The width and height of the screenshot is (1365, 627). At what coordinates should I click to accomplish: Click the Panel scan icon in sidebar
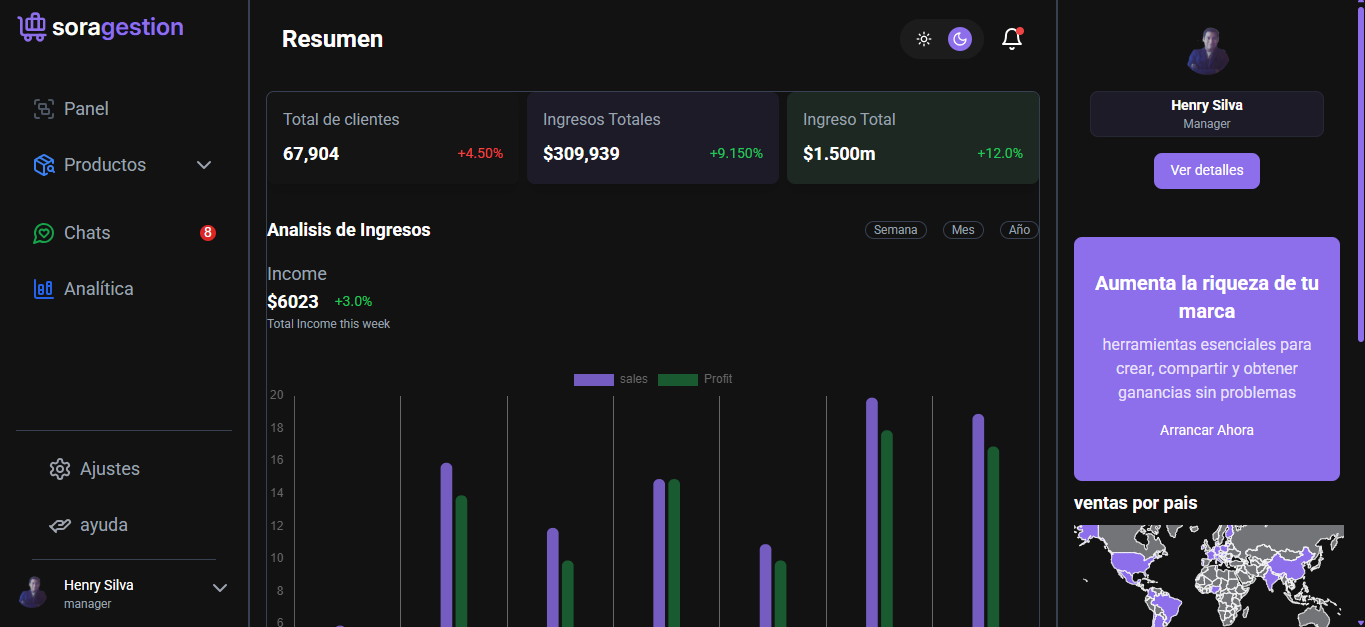point(43,109)
